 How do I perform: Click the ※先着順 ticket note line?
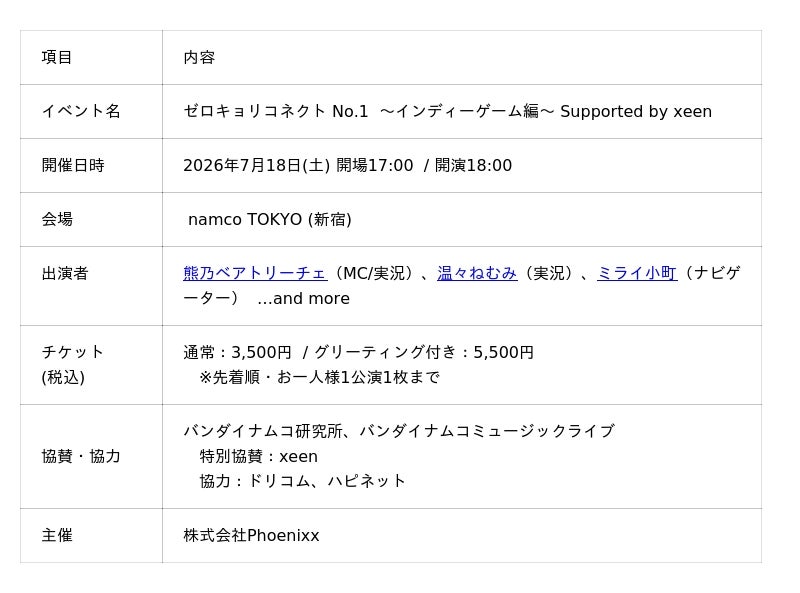[319, 378]
